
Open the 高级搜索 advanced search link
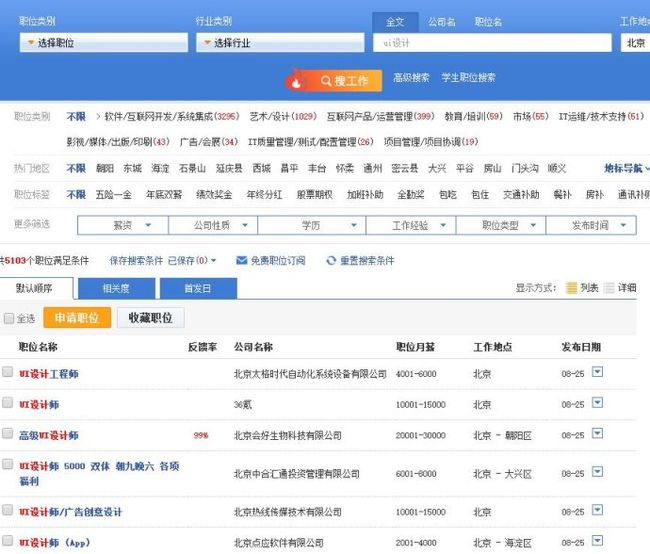[x=411, y=78]
